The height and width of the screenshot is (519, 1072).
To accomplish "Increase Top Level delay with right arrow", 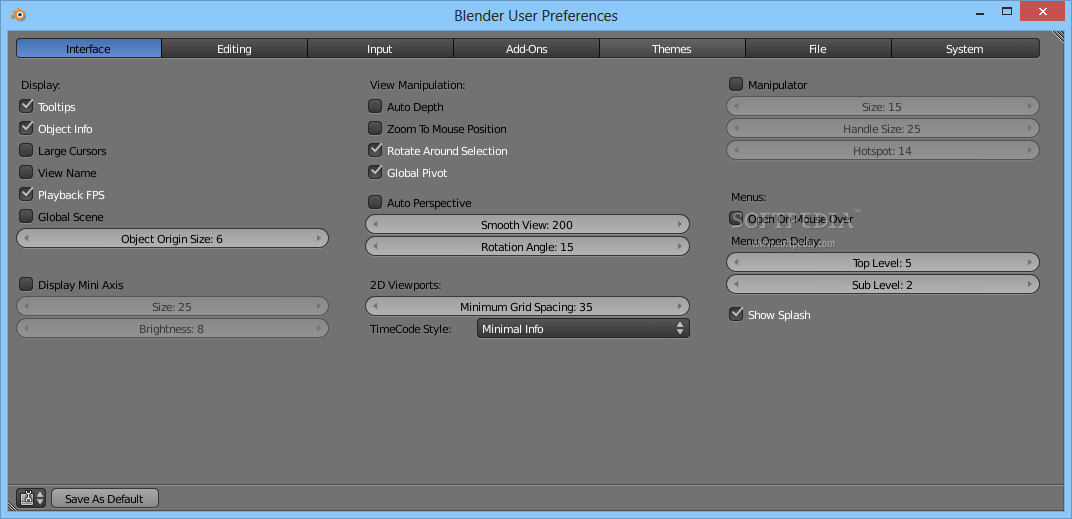I will [x=1030, y=263].
